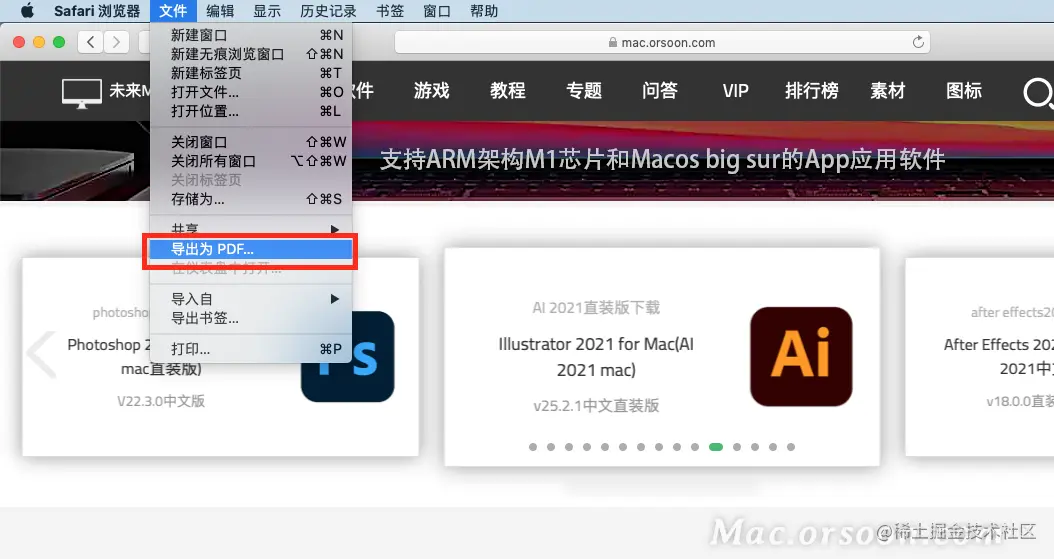Reload the page with refresh icon
1054x559 pixels.
pyautogui.click(x=918, y=42)
